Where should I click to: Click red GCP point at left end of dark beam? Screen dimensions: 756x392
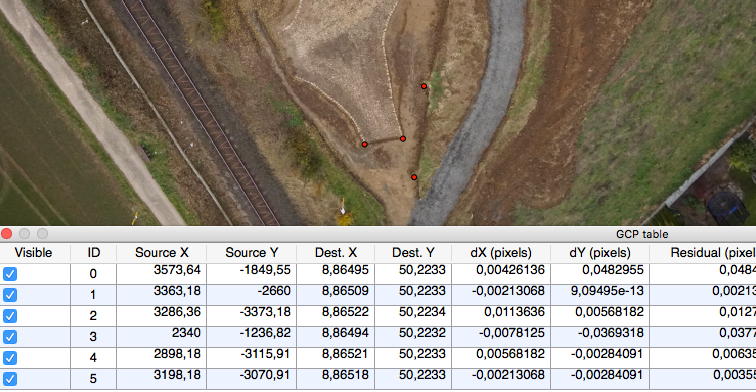364,144
